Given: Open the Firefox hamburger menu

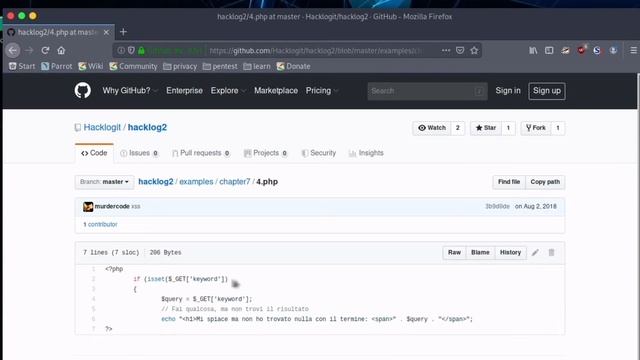Looking at the screenshot, I should point(633,51).
